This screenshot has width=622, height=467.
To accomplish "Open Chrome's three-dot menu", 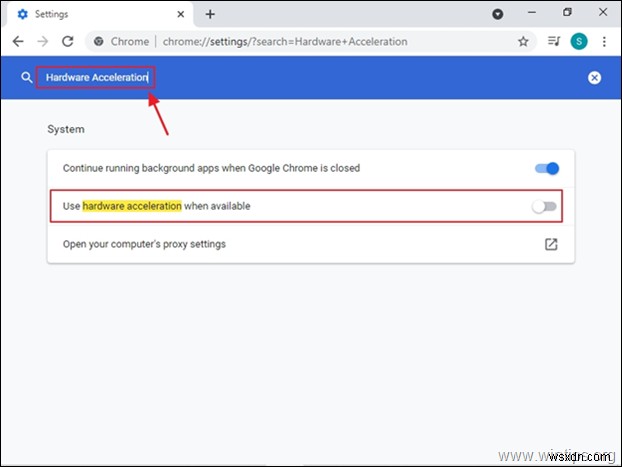I will pyautogui.click(x=604, y=41).
